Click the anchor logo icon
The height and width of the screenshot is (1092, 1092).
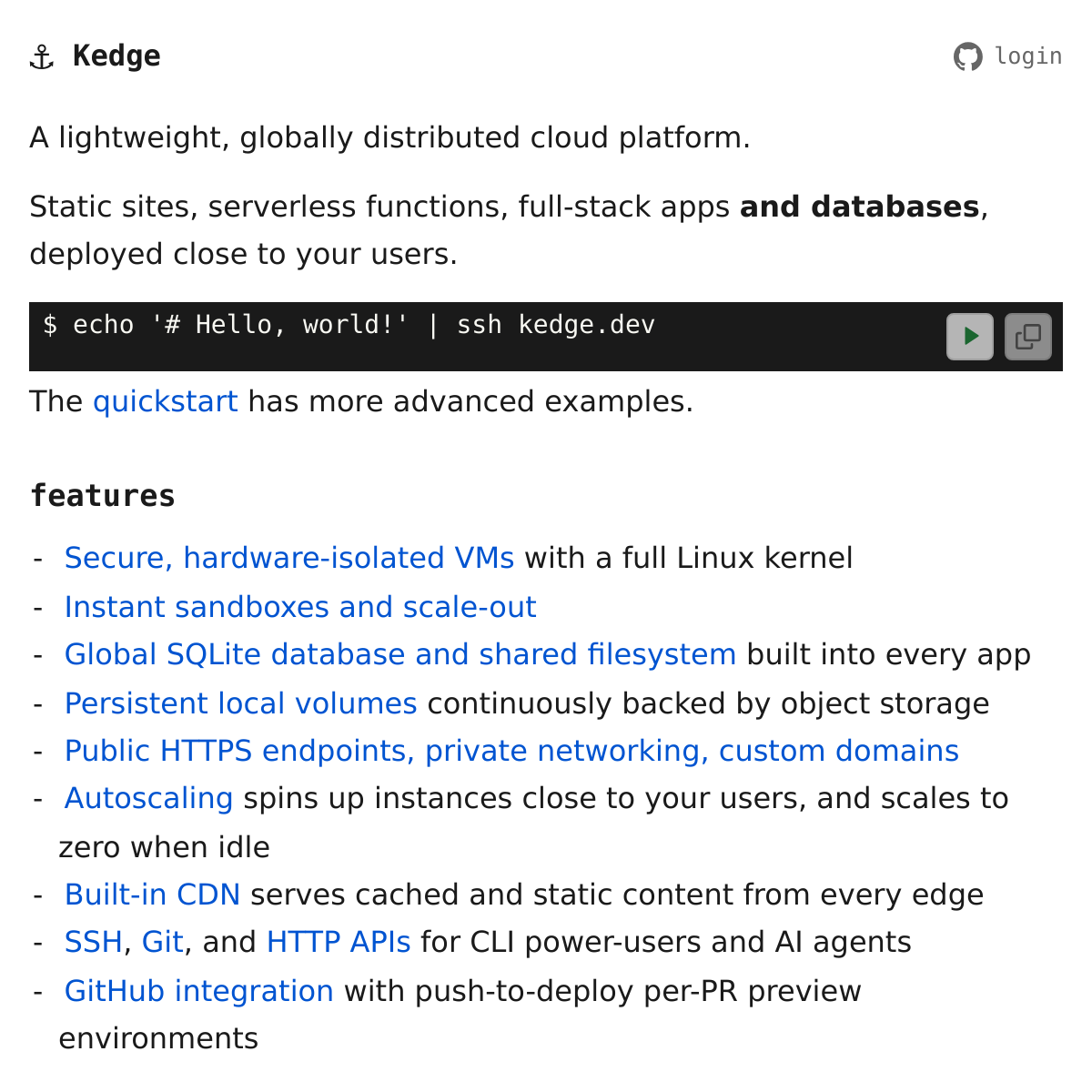coord(42,57)
